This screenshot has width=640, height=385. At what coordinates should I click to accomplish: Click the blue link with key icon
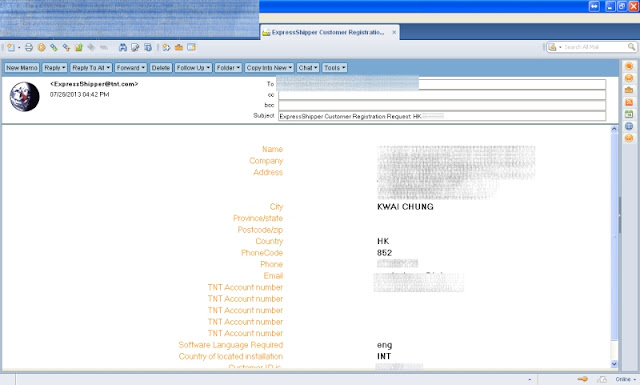tap(66, 47)
